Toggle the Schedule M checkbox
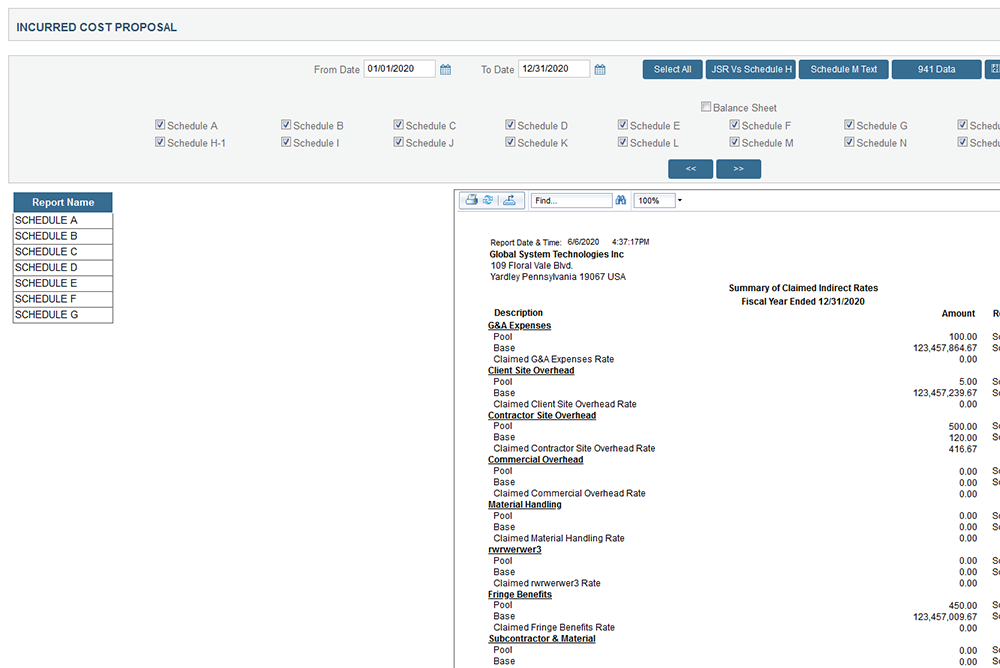The height and width of the screenshot is (668, 1000). point(735,142)
